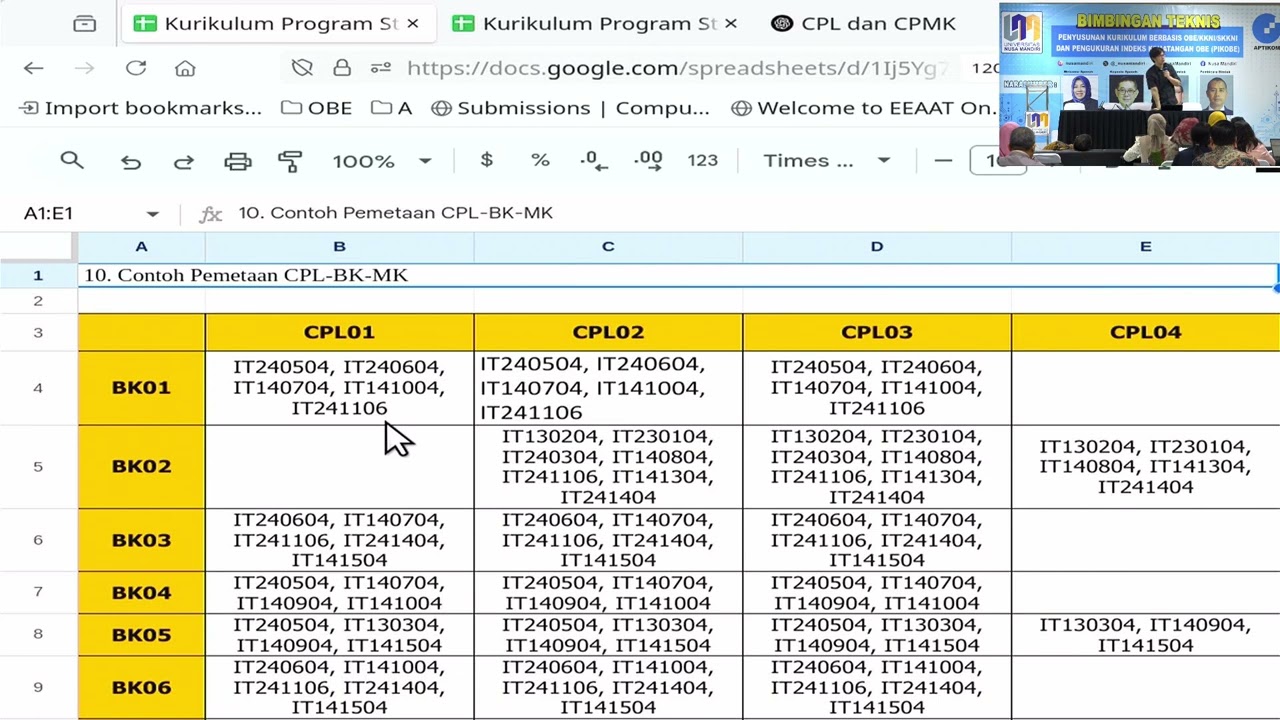This screenshot has height=720, width=1280.
Task: Open the 123 number formats menu
Action: point(703,160)
